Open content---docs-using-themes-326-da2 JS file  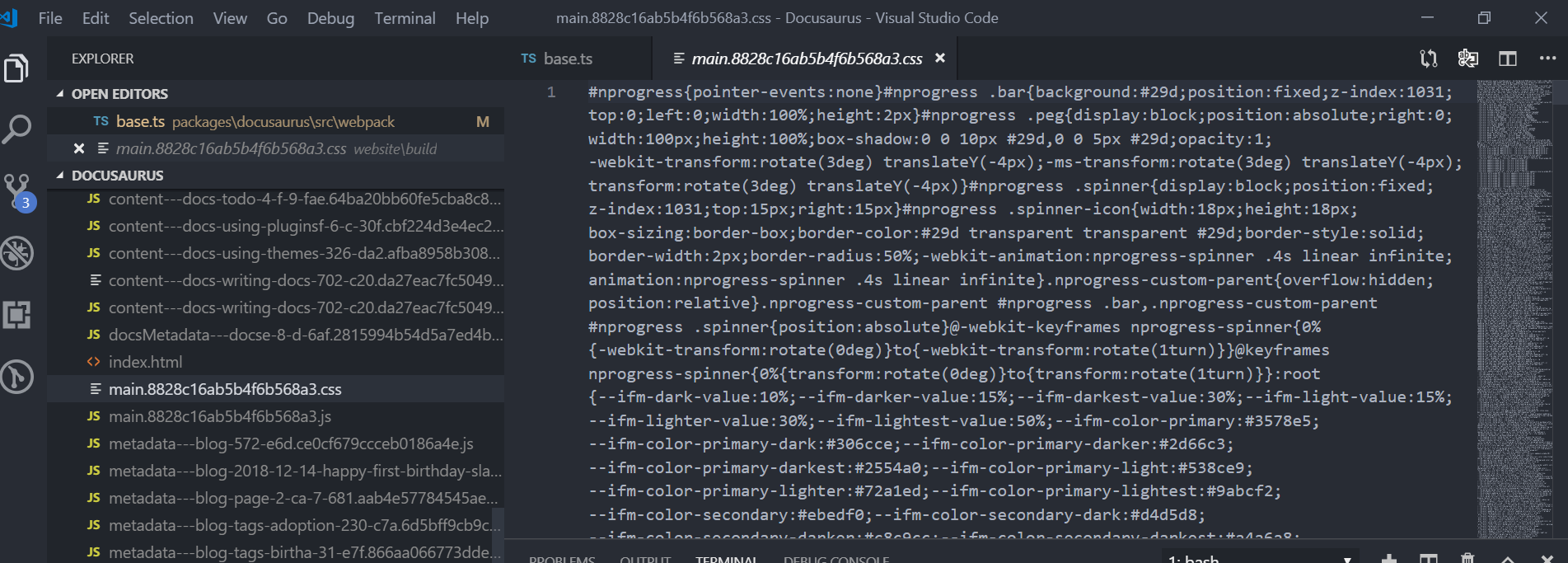(276, 253)
